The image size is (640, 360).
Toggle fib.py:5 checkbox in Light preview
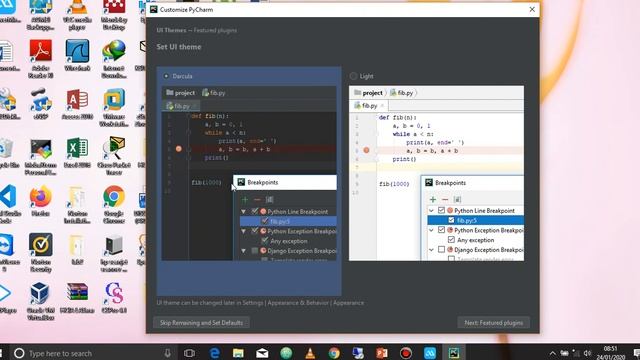451,220
